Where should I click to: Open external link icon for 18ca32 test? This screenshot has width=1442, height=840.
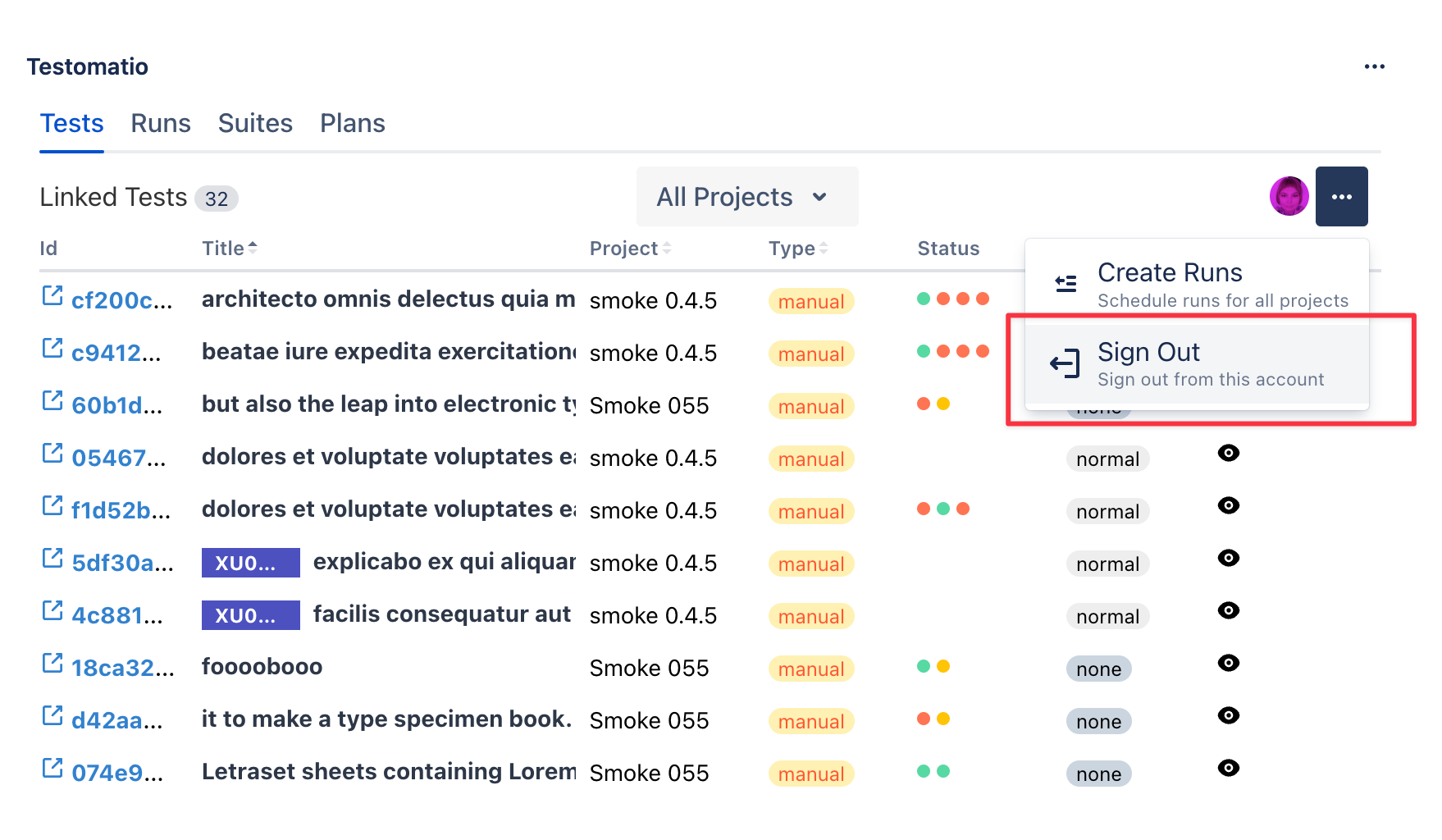pos(52,664)
